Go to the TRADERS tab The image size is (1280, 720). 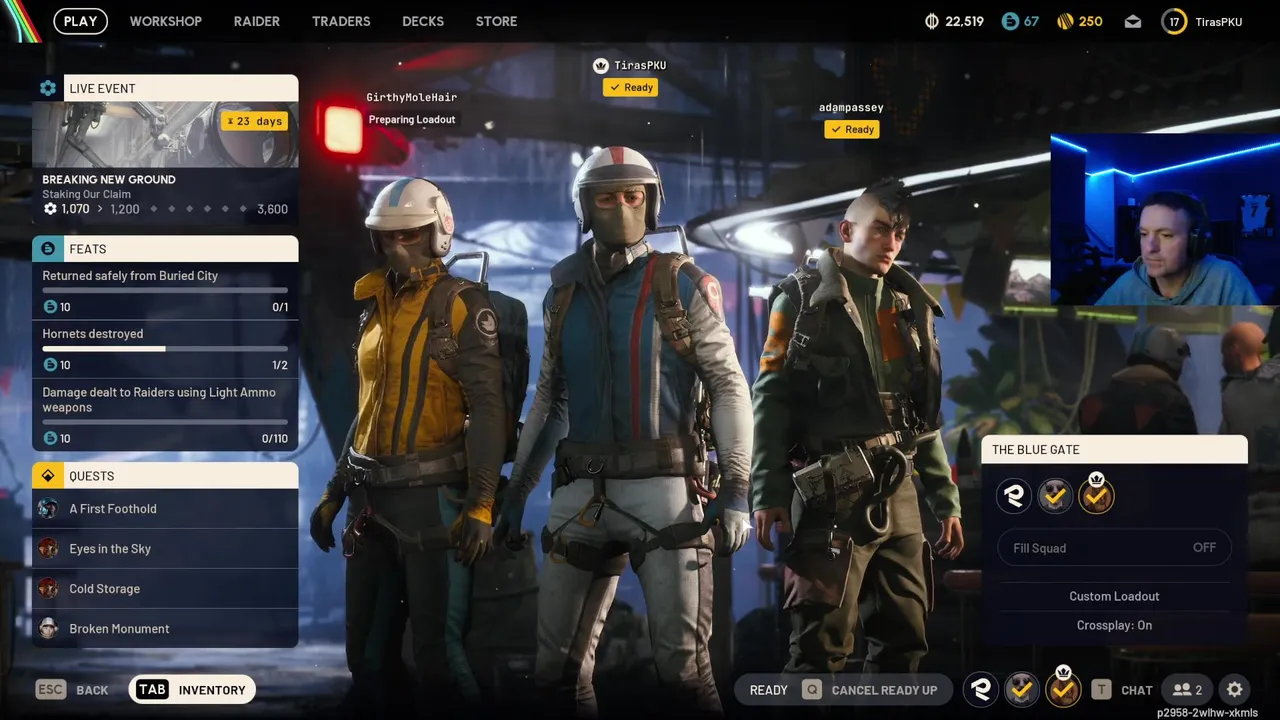pos(341,21)
